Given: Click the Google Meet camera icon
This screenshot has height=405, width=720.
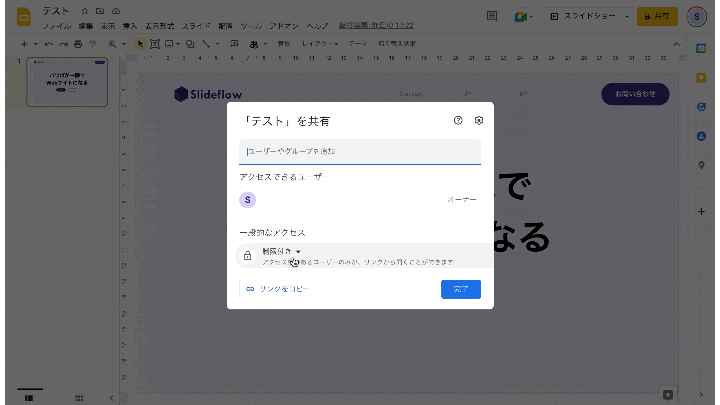Looking at the screenshot, I should click(520, 16).
